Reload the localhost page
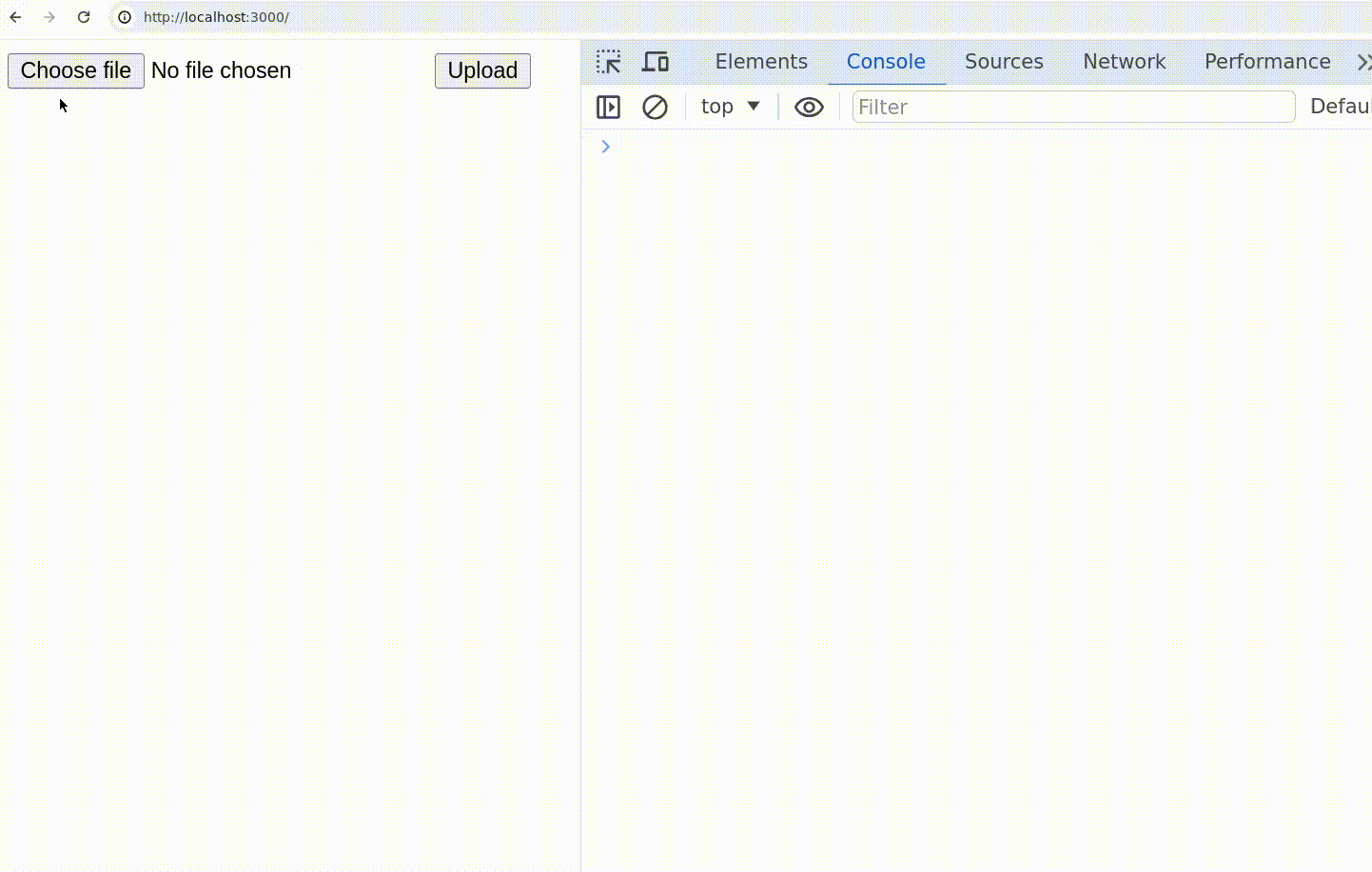This screenshot has height=872, width=1372. [x=84, y=17]
